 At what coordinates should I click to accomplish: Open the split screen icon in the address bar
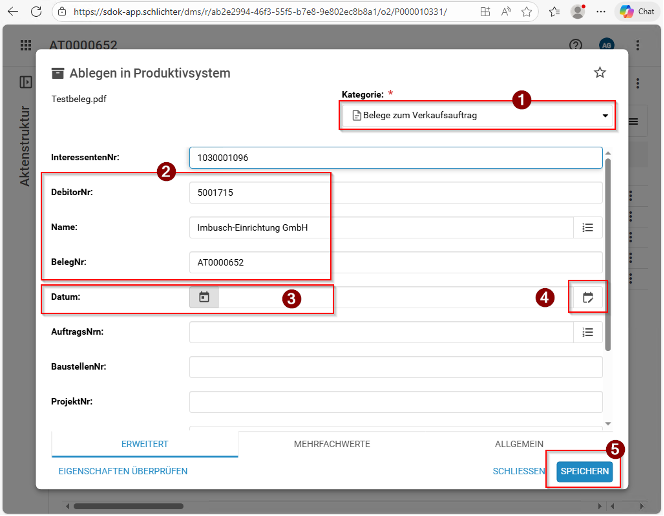[x=485, y=12]
